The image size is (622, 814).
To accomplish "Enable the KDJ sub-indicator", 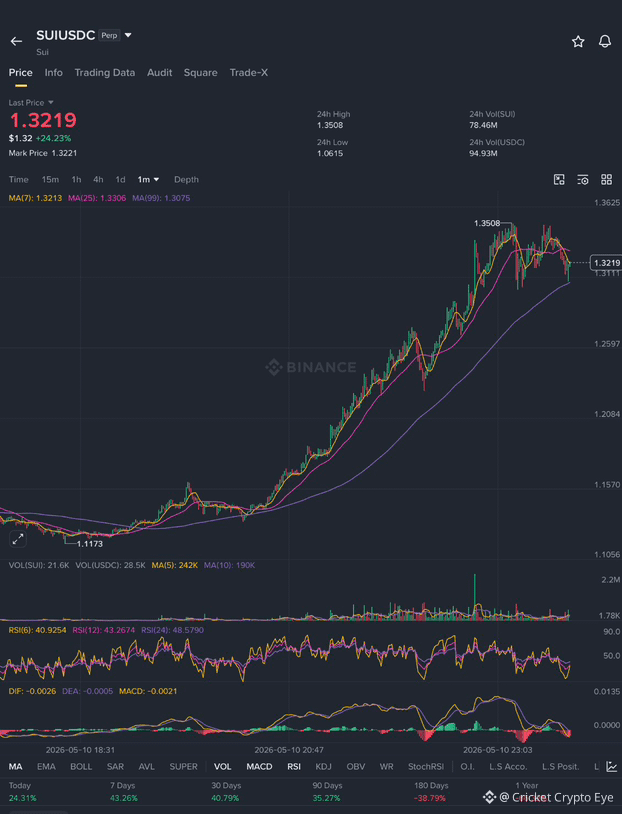I will [323, 767].
